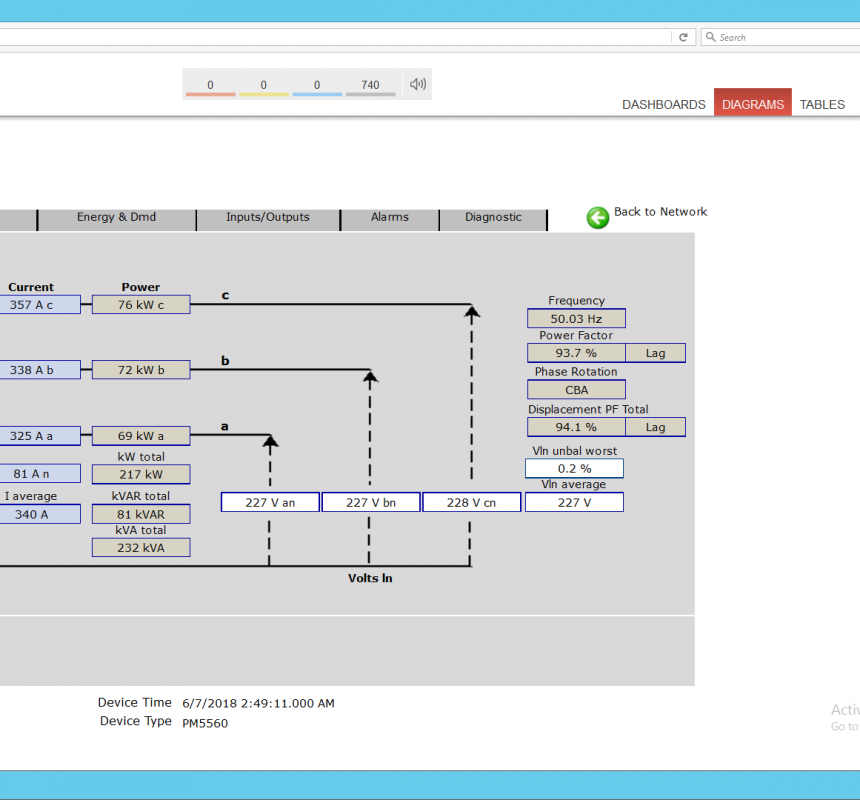This screenshot has width=860, height=800.
Task: Select the Diagnostic tab
Action: click(x=493, y=217)
